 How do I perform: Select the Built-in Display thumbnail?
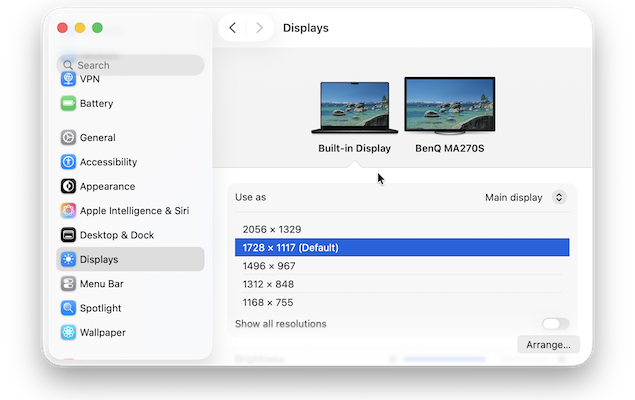(x=354, y=108)
